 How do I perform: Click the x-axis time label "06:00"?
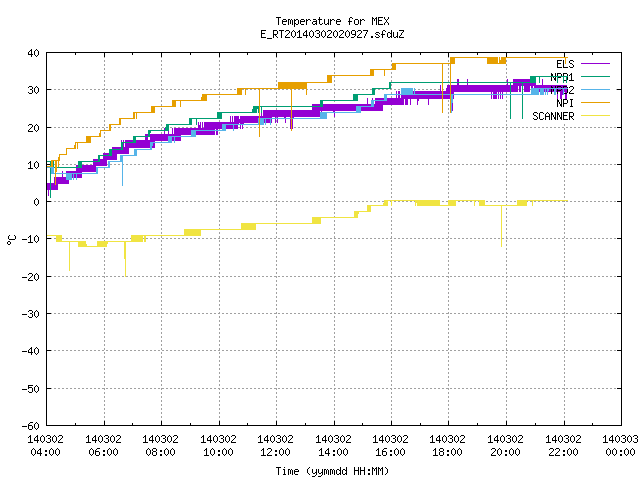coord(103,452)
